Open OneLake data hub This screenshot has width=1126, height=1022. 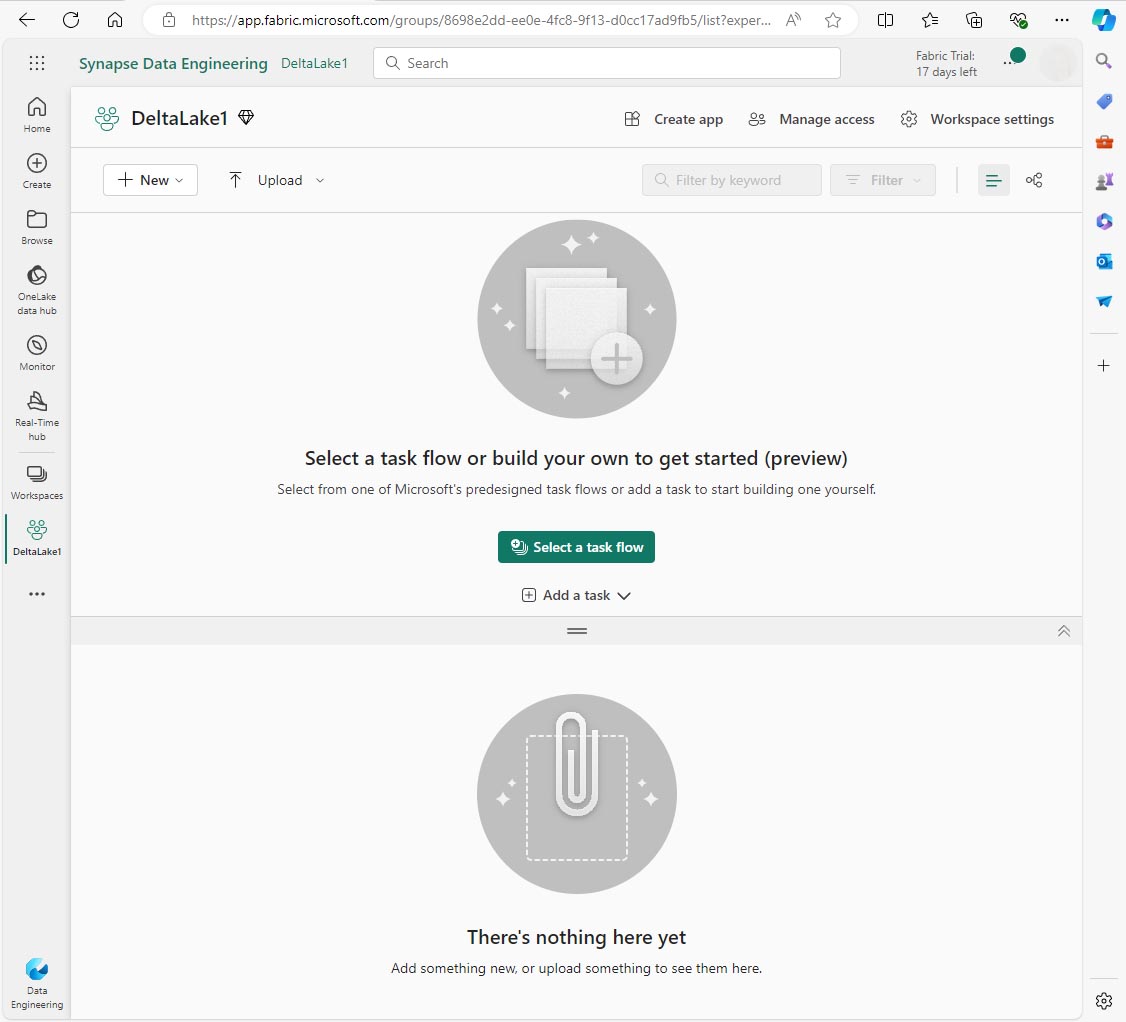pyautogui.click(x=37, y=290)
